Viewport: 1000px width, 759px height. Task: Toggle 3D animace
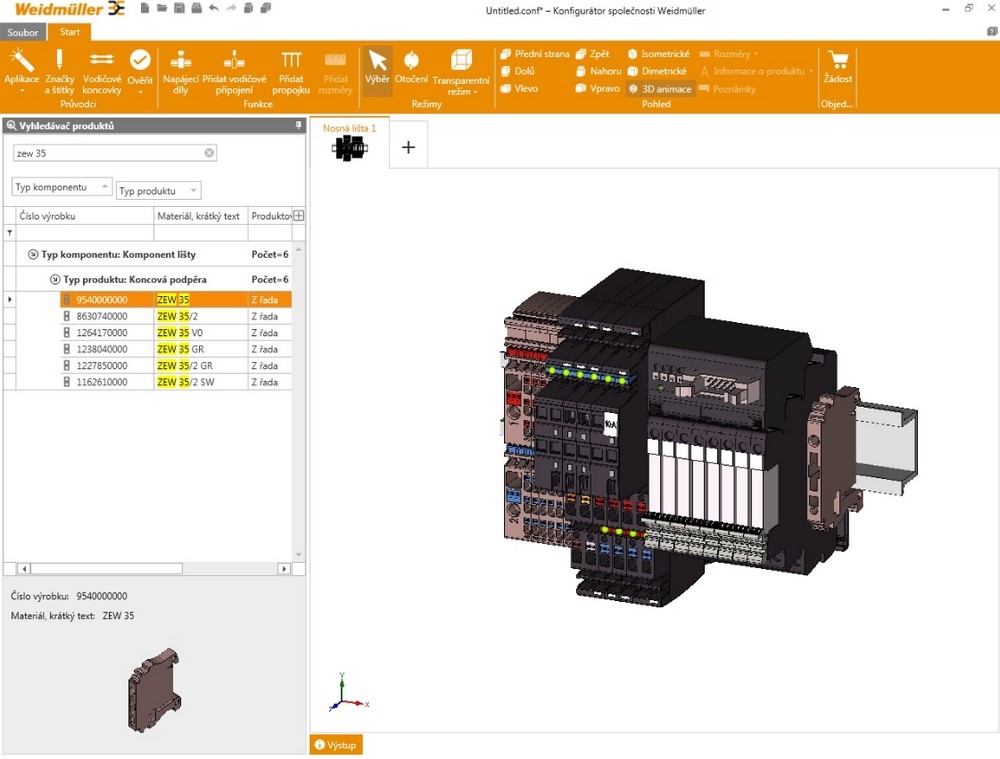click(x=660, y=89)
